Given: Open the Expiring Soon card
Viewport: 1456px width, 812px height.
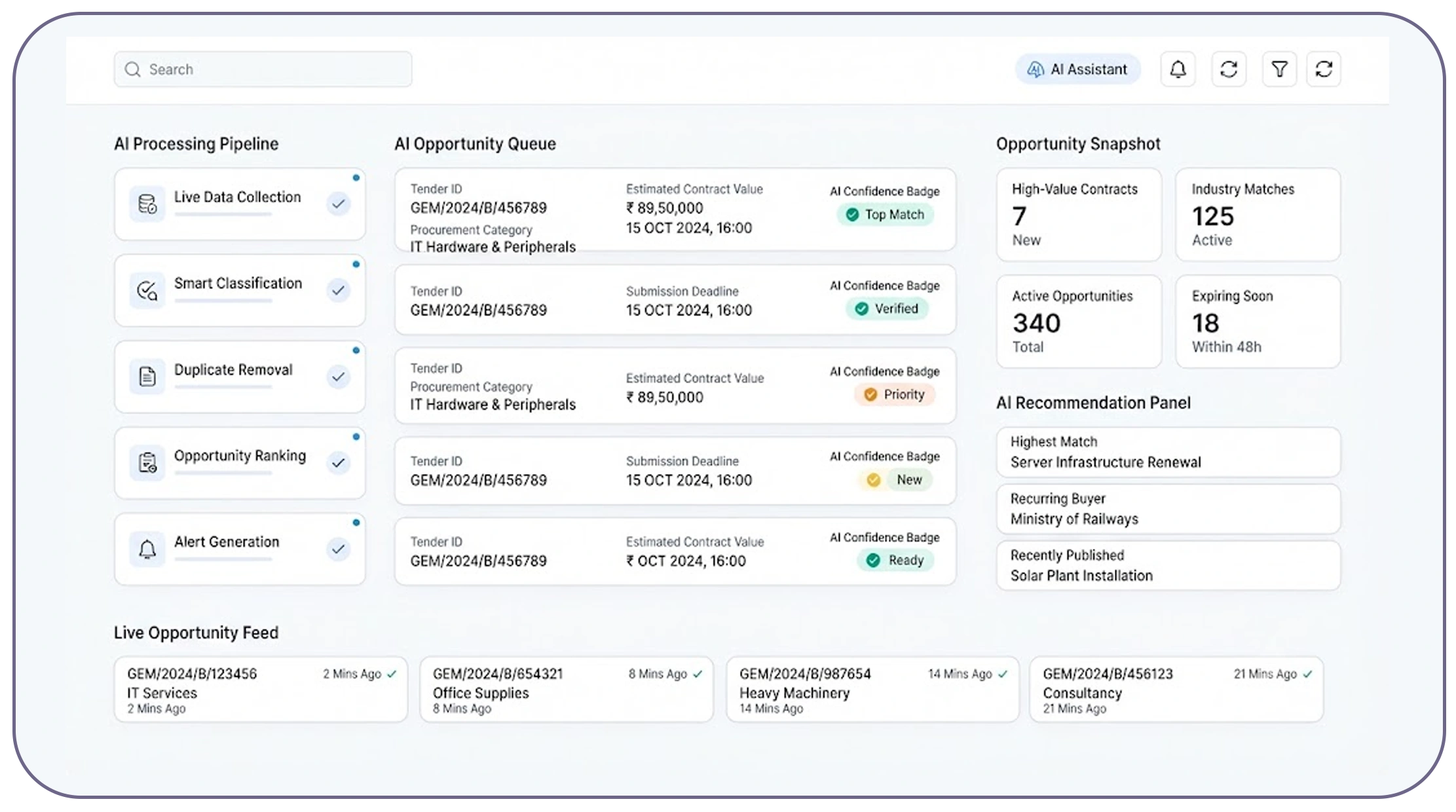Looking at the screenshot, I should (1258, 322).
